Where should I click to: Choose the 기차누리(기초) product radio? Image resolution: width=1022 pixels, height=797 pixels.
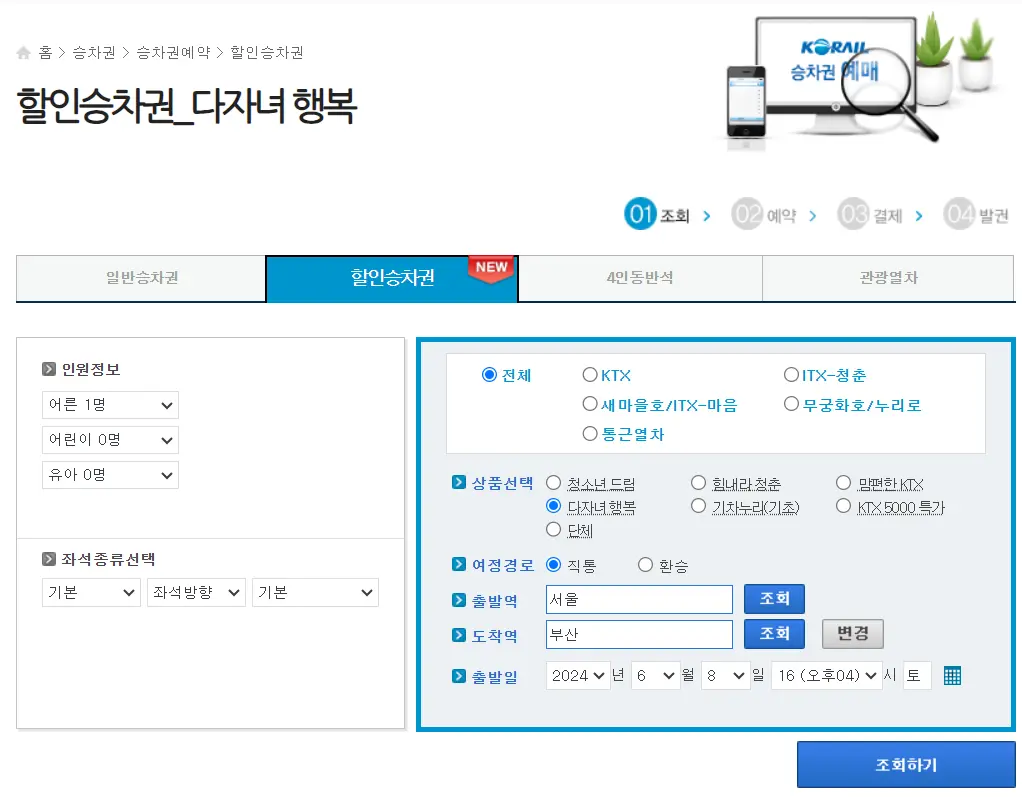point(698,506)
